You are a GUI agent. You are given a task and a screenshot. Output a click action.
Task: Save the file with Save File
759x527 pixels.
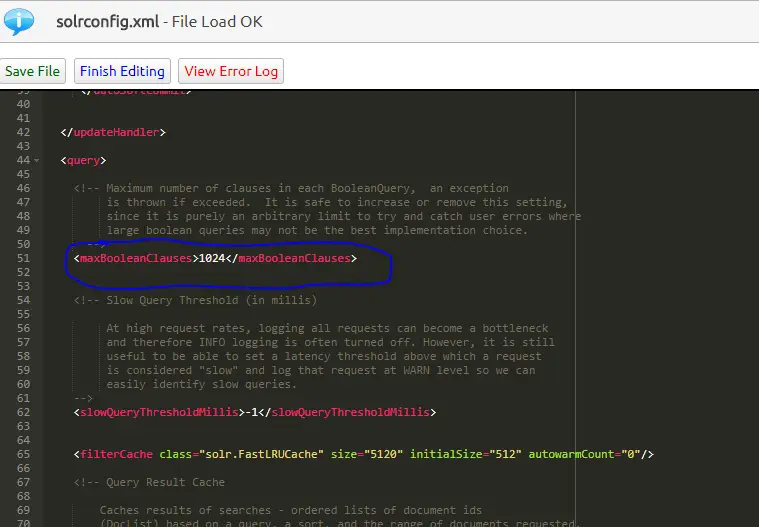pos(33,71)
